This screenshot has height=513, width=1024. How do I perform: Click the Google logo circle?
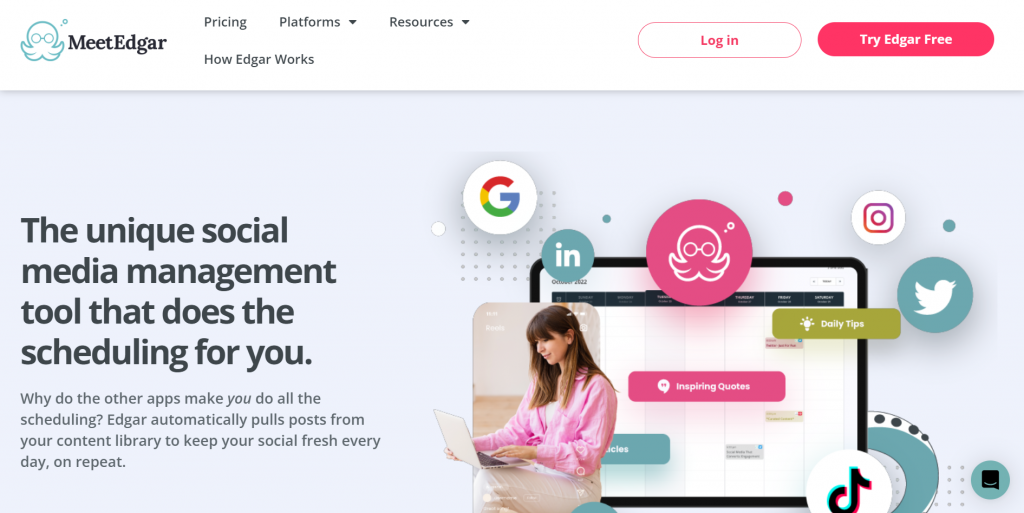[500, 197]
